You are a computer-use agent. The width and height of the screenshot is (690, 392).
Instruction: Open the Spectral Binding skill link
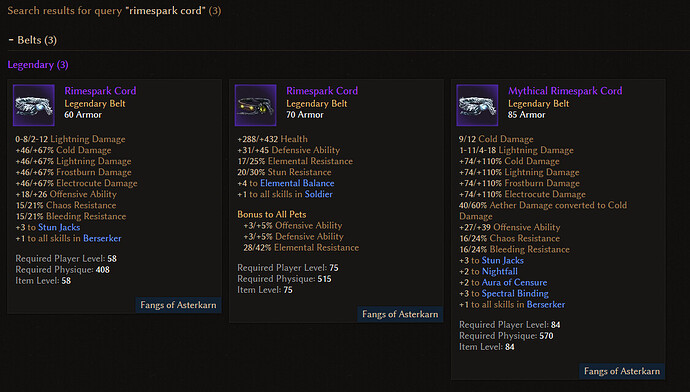[515, 293]
